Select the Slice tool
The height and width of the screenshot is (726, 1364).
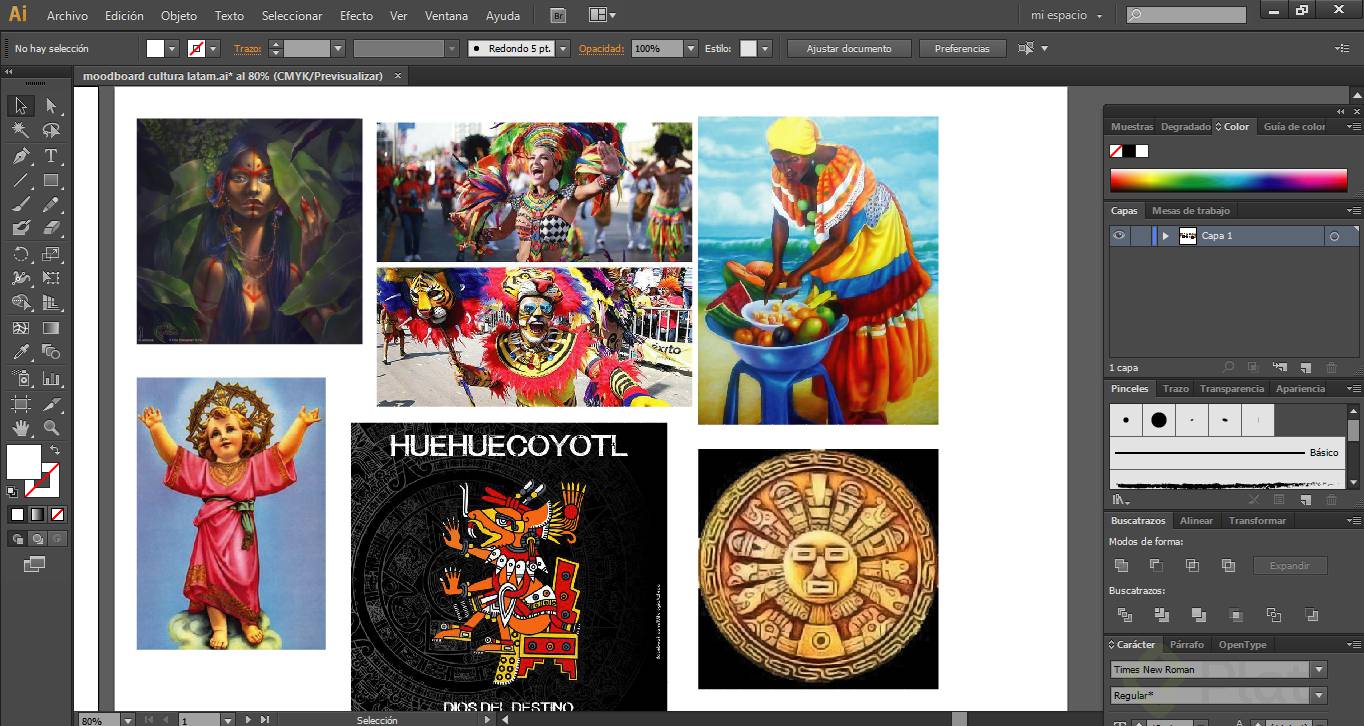(x=51, y=404)
